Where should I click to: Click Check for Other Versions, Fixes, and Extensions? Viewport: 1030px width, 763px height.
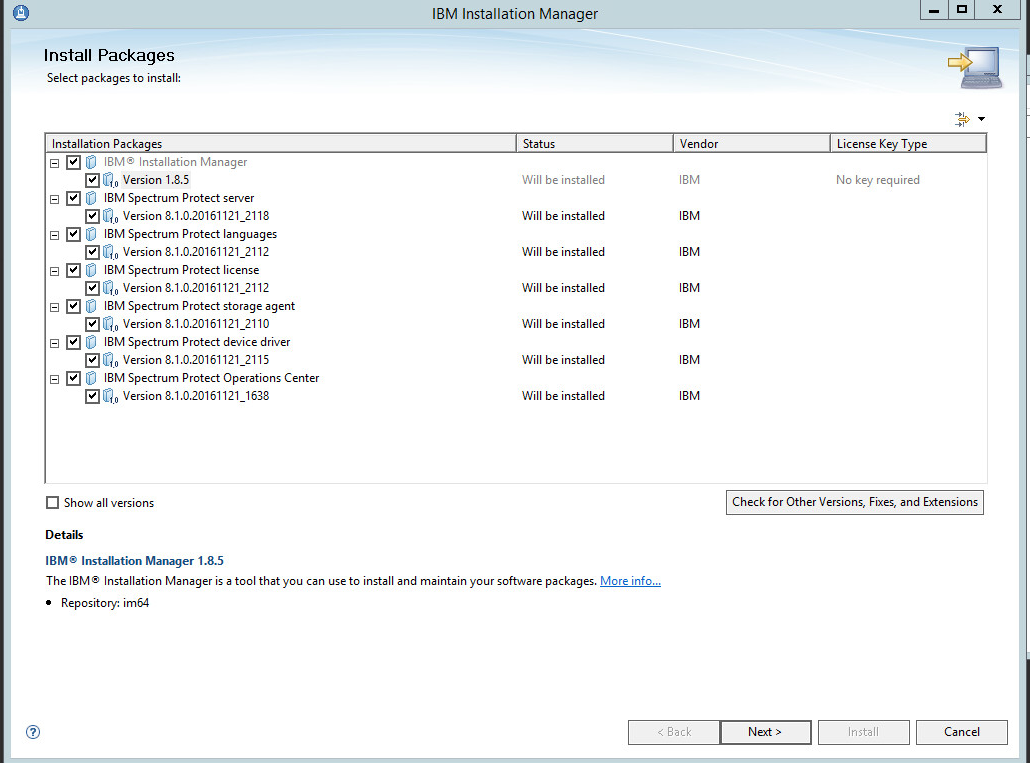[x=854, y=502]
